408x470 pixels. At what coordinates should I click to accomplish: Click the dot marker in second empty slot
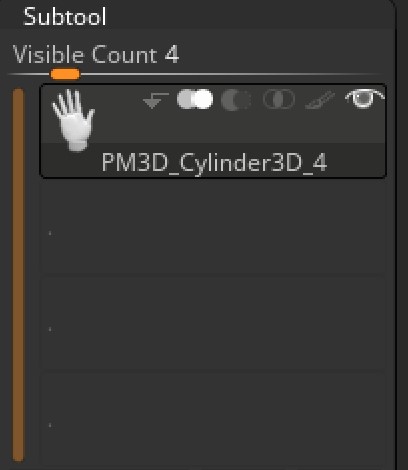click(x=50, y=329)
